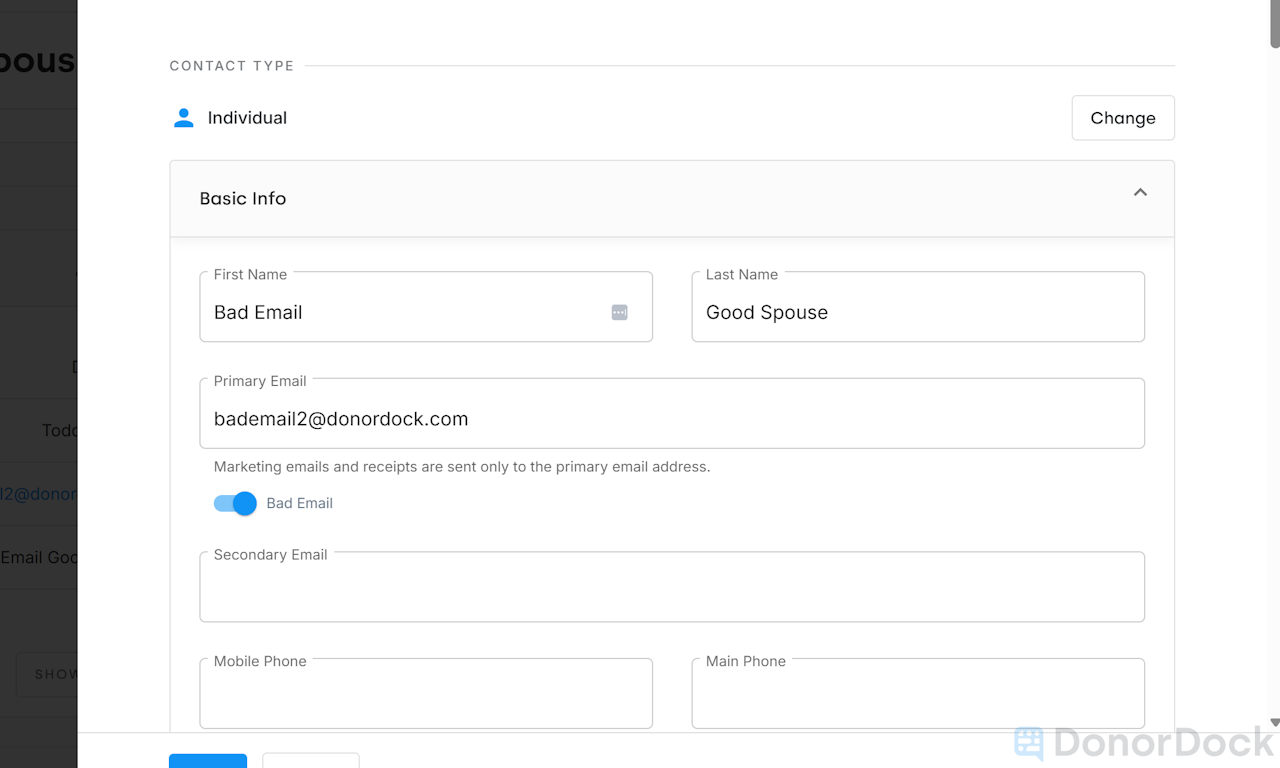Click the Basic Info header title
This screenshot has height=768, width=1280.
(243, 198)
